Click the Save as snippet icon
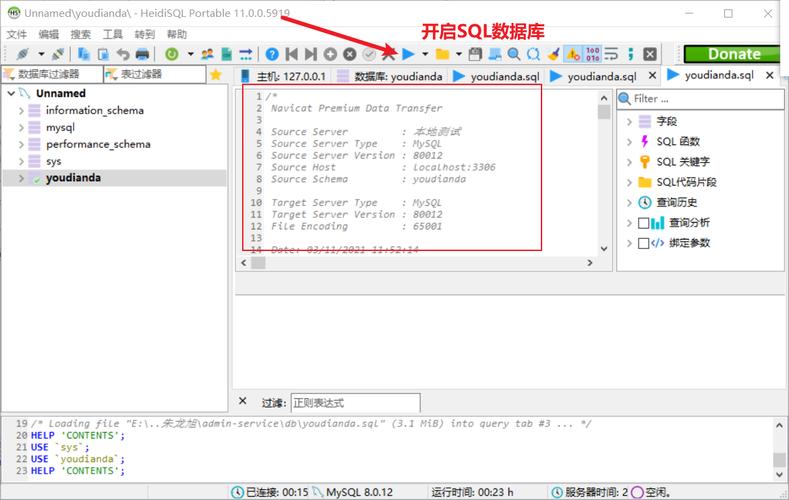This screenshot has height=500, width=789. (x=495, y=54)
